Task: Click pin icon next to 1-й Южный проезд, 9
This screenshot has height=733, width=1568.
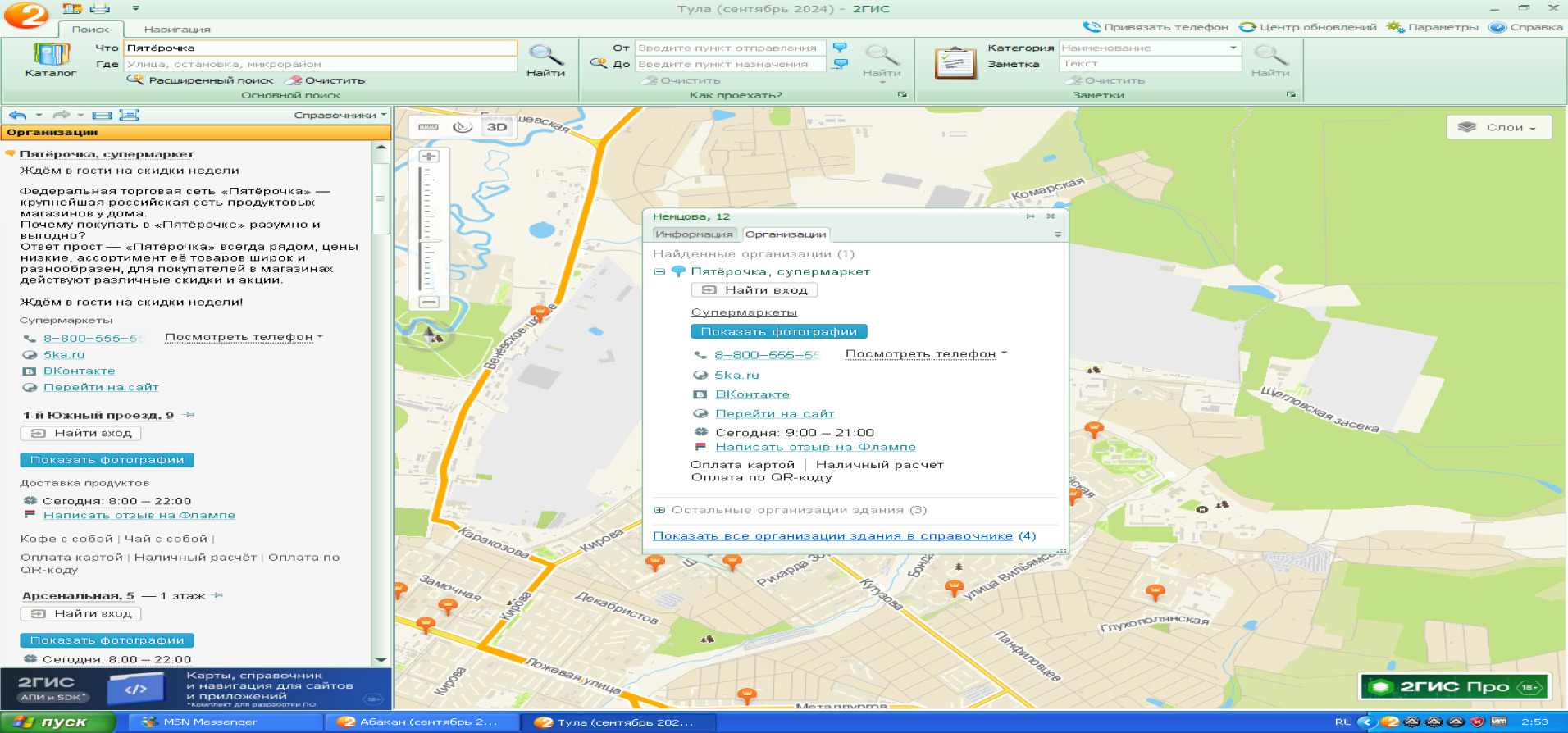Action: (x=189, y=415)
